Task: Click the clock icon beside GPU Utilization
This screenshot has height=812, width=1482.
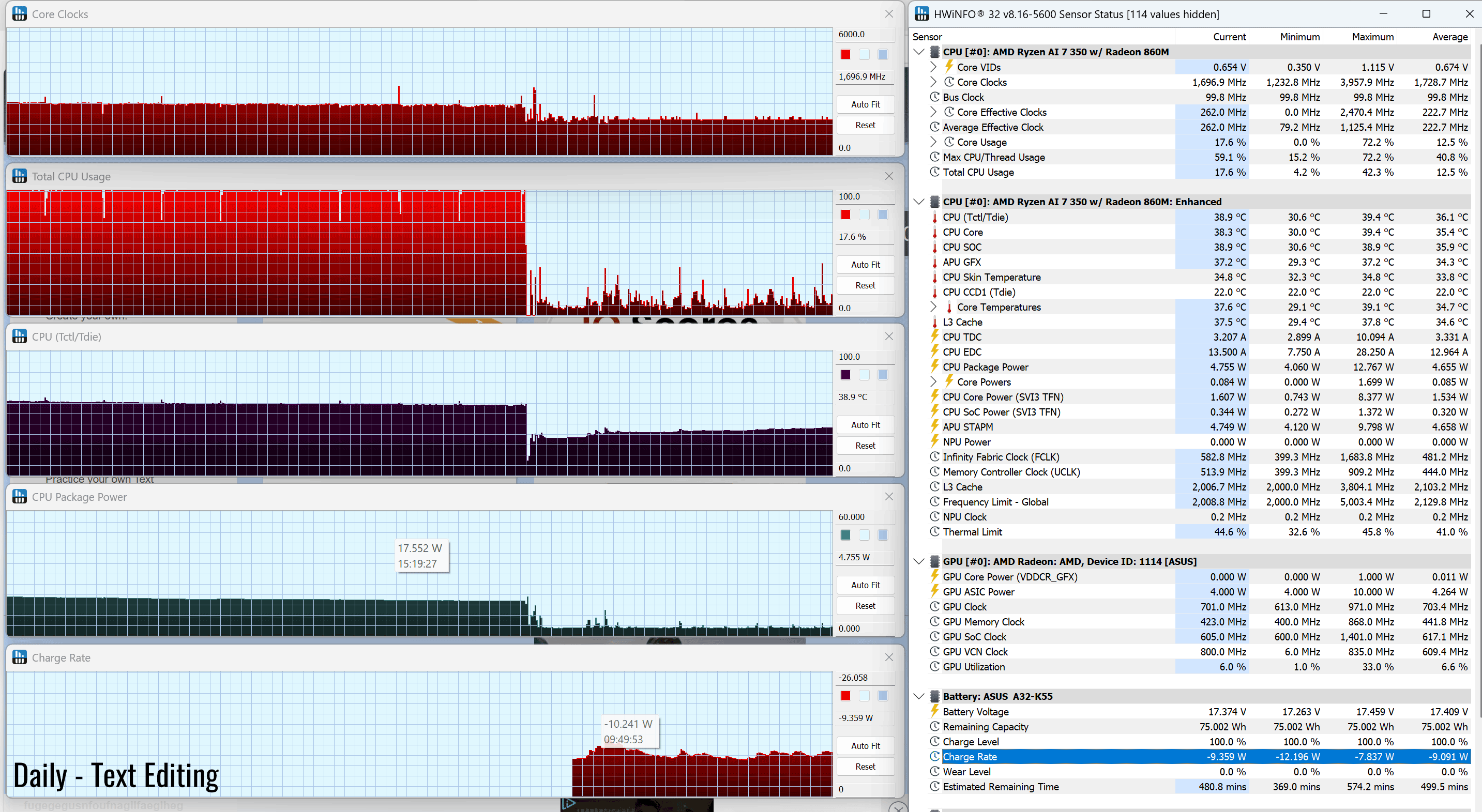Action: tap(935, 667)
